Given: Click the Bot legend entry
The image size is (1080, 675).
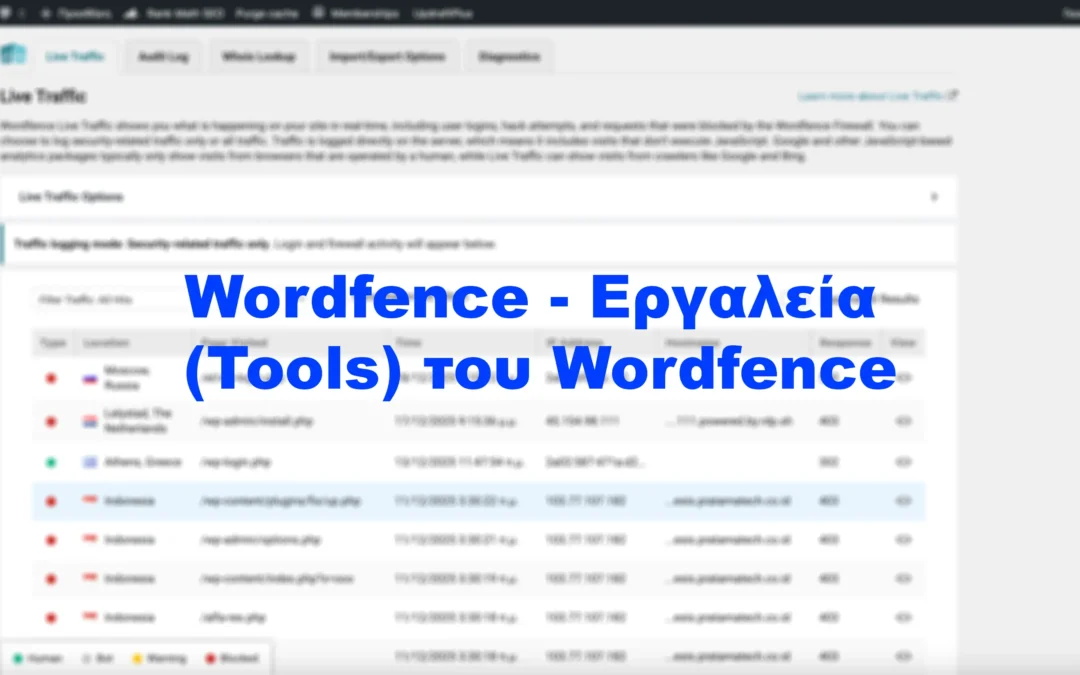Looking at the screenshot, I should (97, 658).
